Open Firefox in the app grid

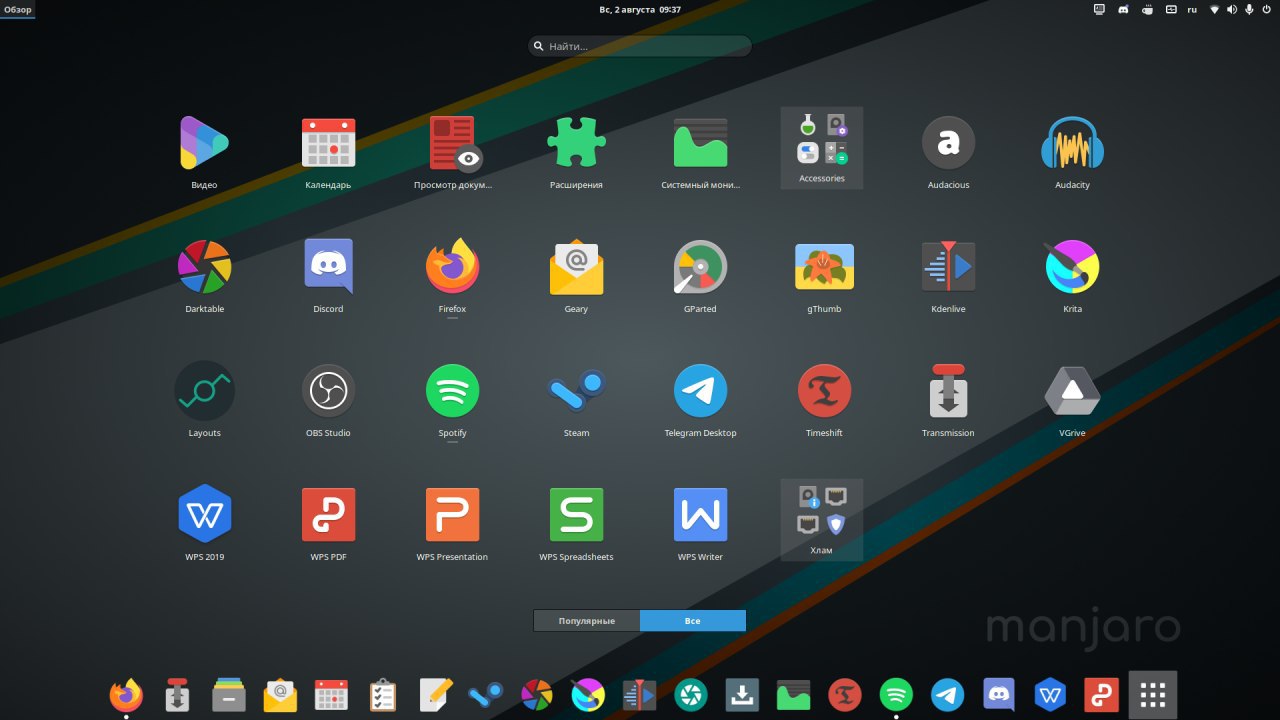click(452, 267)
